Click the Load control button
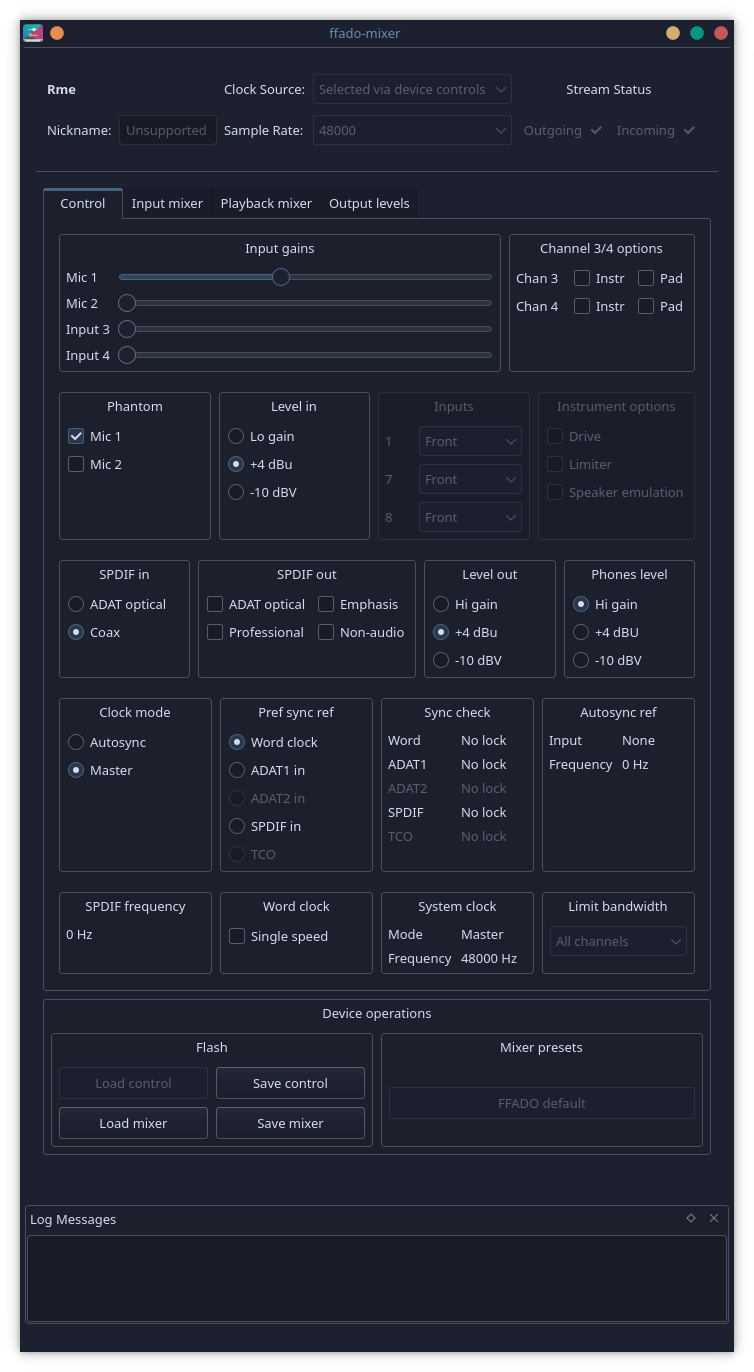The image size is (754, 1372). point(133,1083)
